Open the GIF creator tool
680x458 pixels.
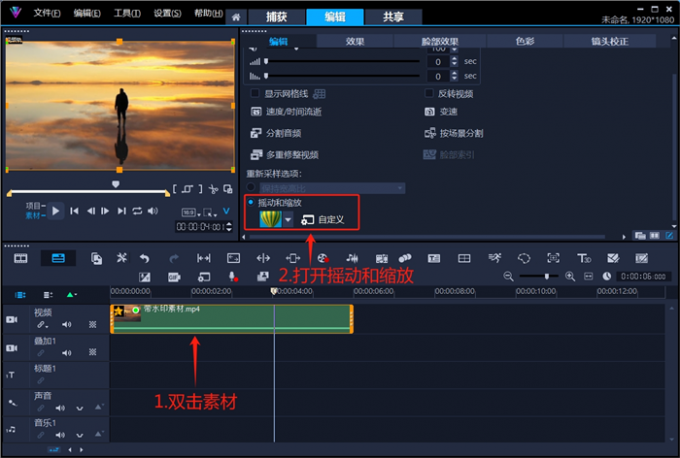pyautogui.click(x=174, y=277)
